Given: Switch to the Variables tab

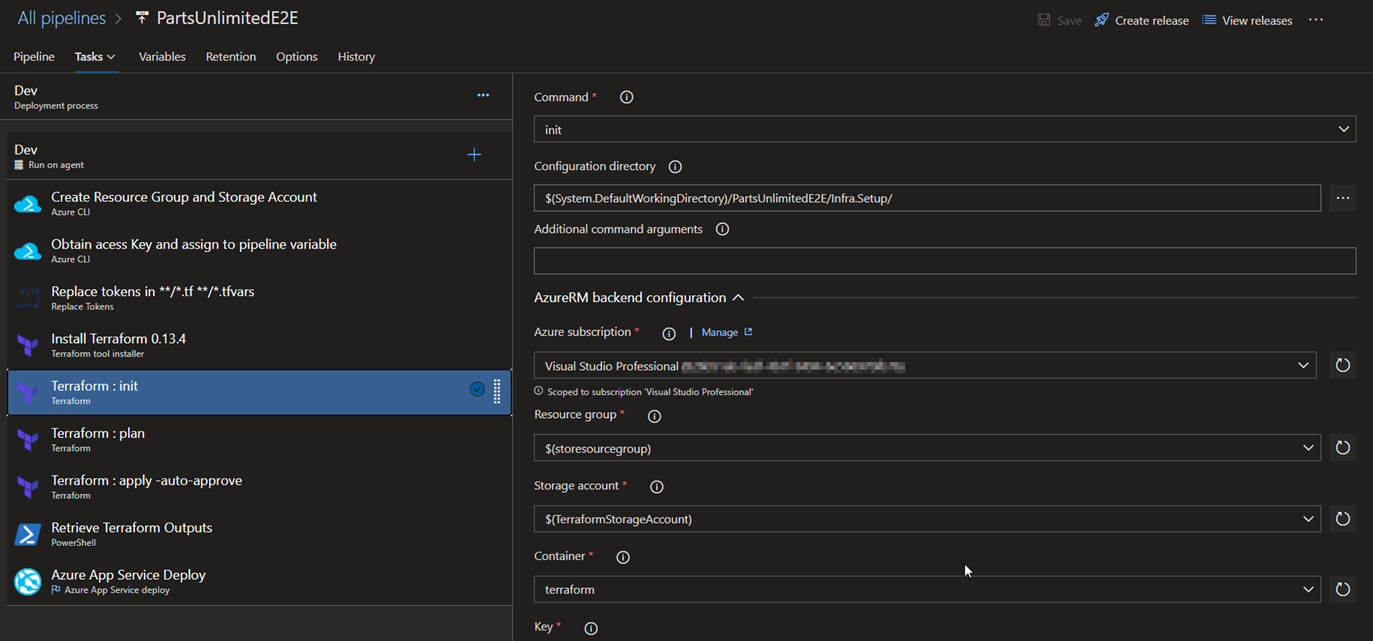Looking at the screenshot, I should pos(162,57).
